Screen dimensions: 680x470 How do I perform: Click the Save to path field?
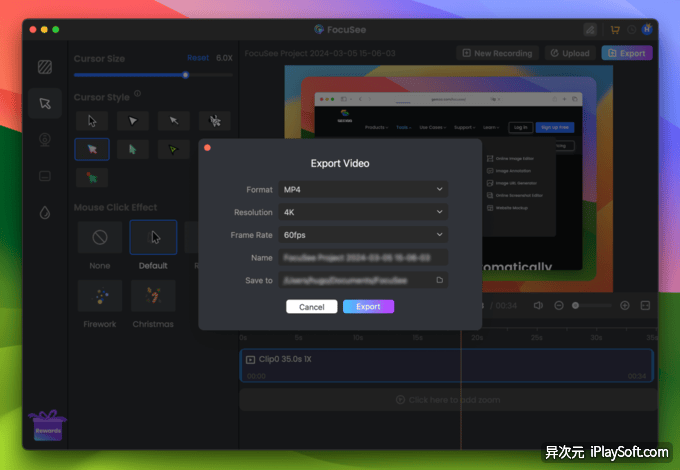pos(363,280)
